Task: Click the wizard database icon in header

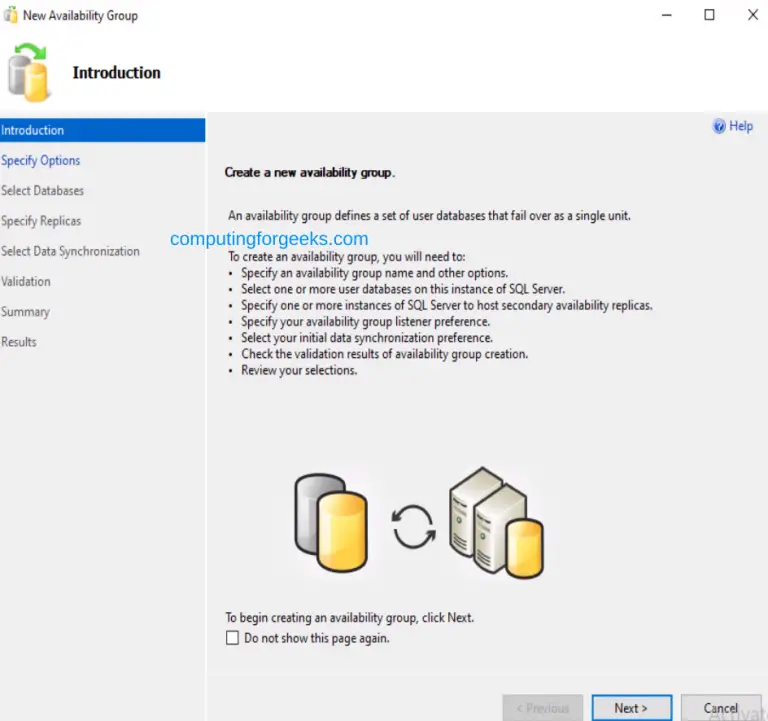Action: [30, 71]
